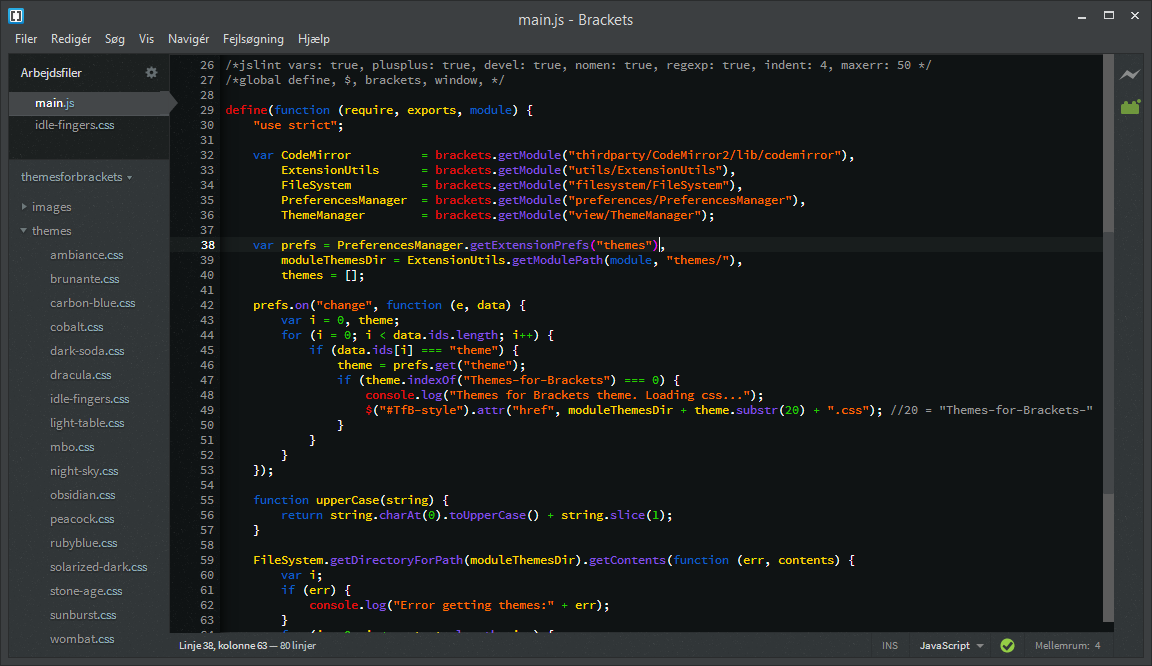1152x666 pixels.
Task: Click console.log on line 62
Action: pos(348,605)
